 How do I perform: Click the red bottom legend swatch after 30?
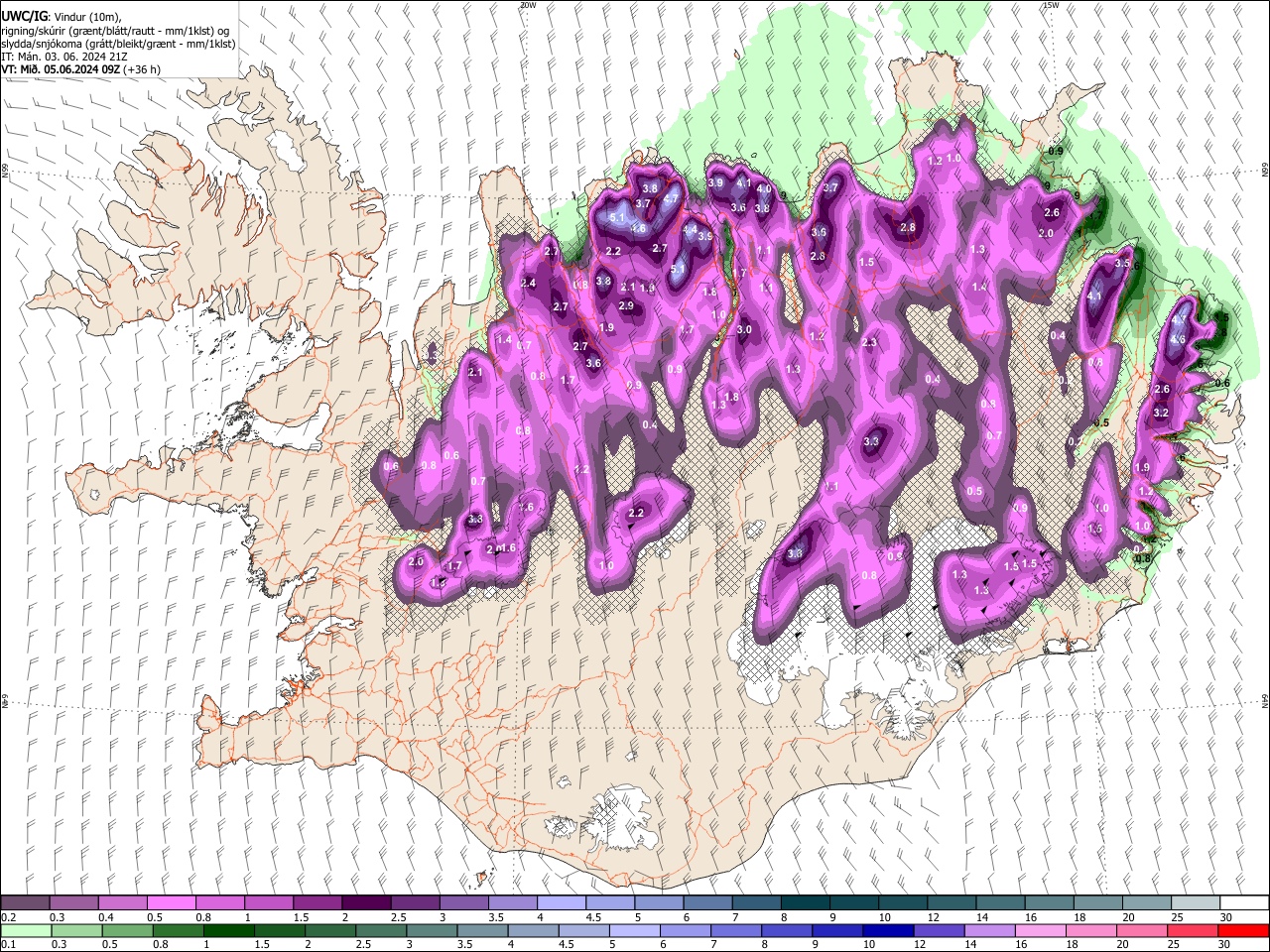click(1242, 931)
